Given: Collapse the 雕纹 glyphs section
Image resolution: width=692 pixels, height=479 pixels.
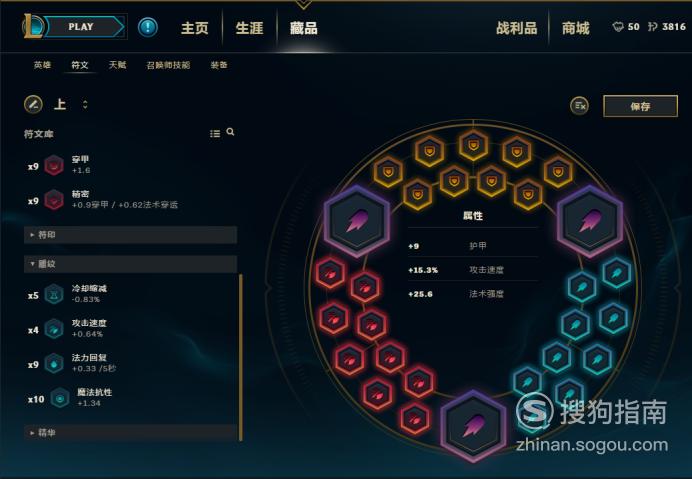Looking at the screenshot, I should point(131,264).
